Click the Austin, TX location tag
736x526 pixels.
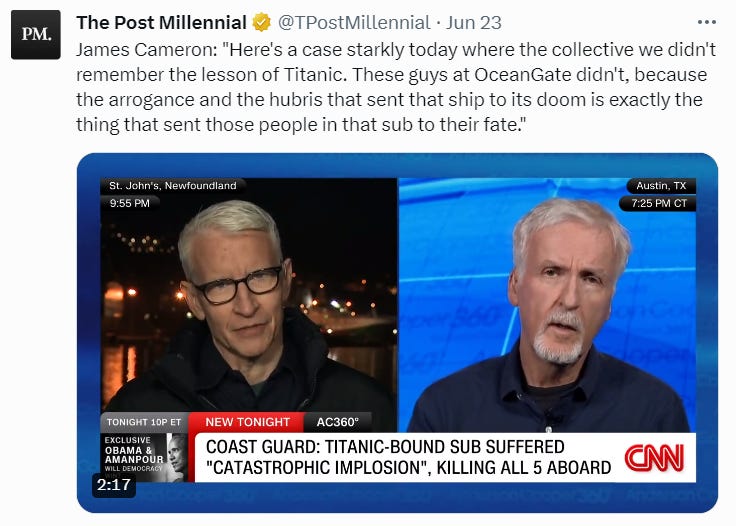pos(661,186)
